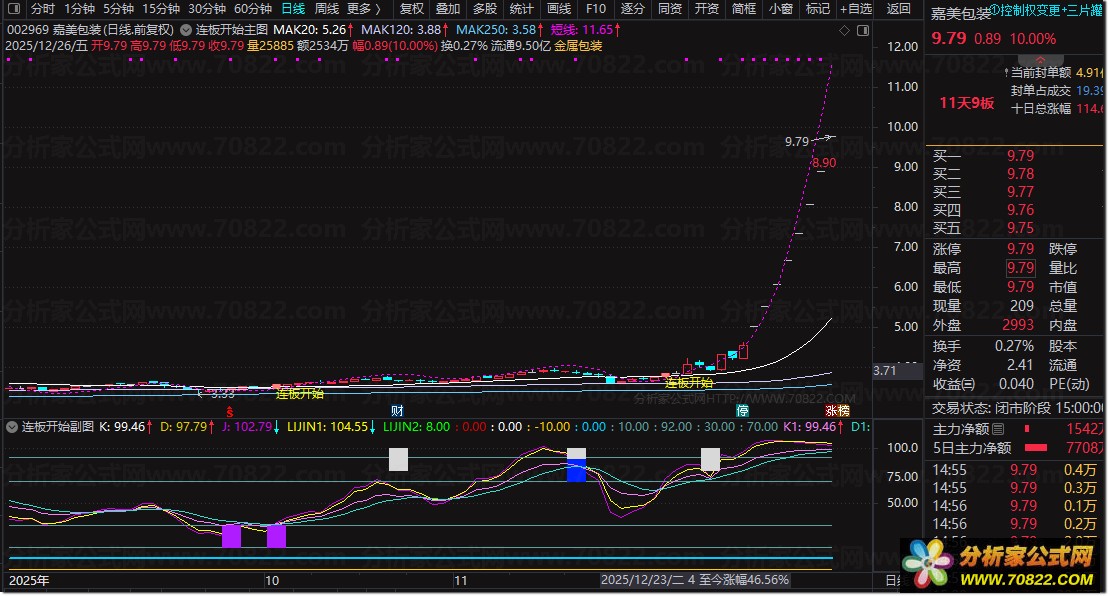
Task: Toggle the sidebar panel icon at top-left
Action: click(13, 8)
